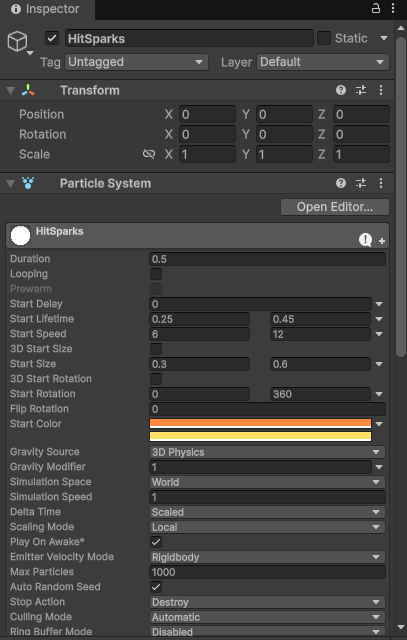
Task: Click the Position X field
Action: (207, 114)
